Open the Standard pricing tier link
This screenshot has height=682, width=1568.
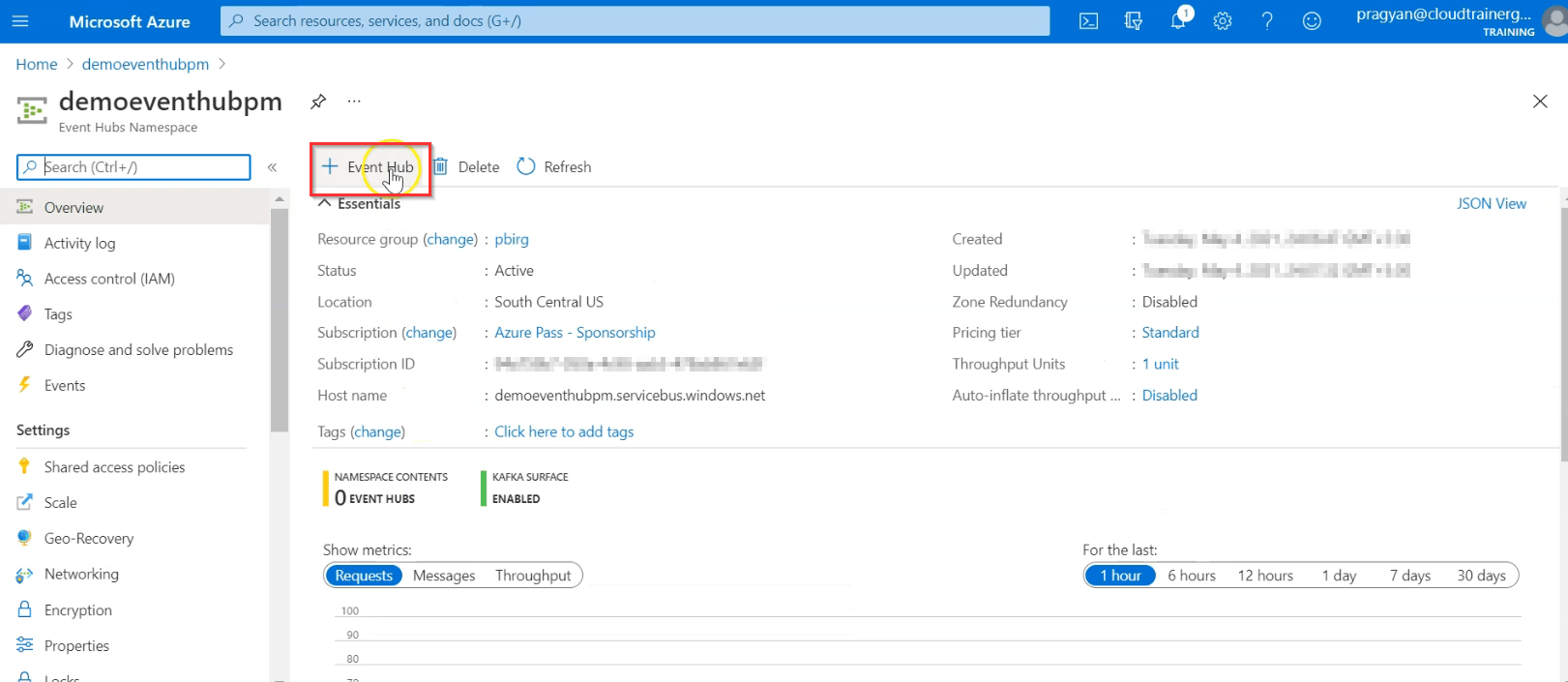1170,333
